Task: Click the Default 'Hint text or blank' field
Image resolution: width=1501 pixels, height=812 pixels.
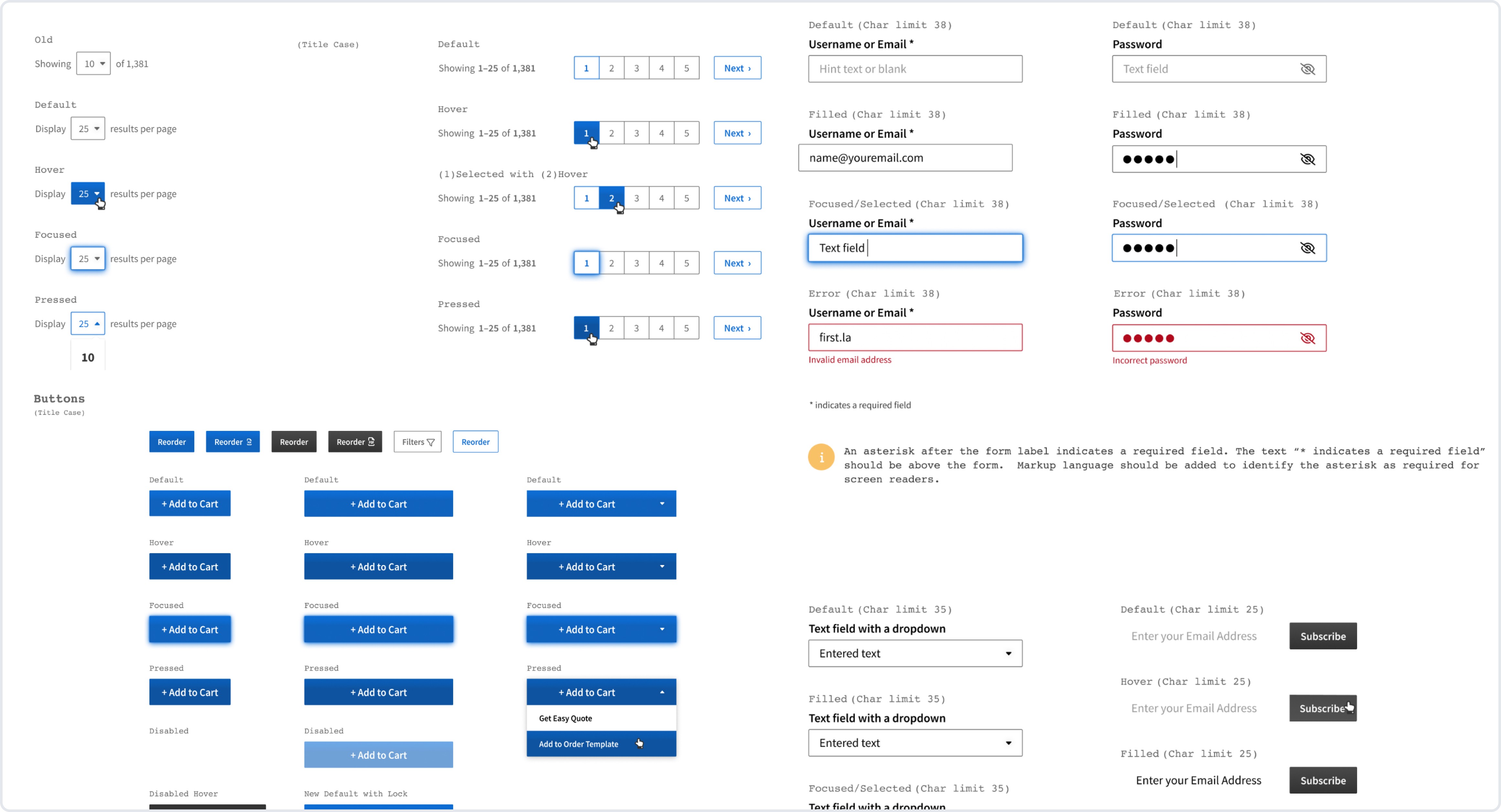Action: 915,69
